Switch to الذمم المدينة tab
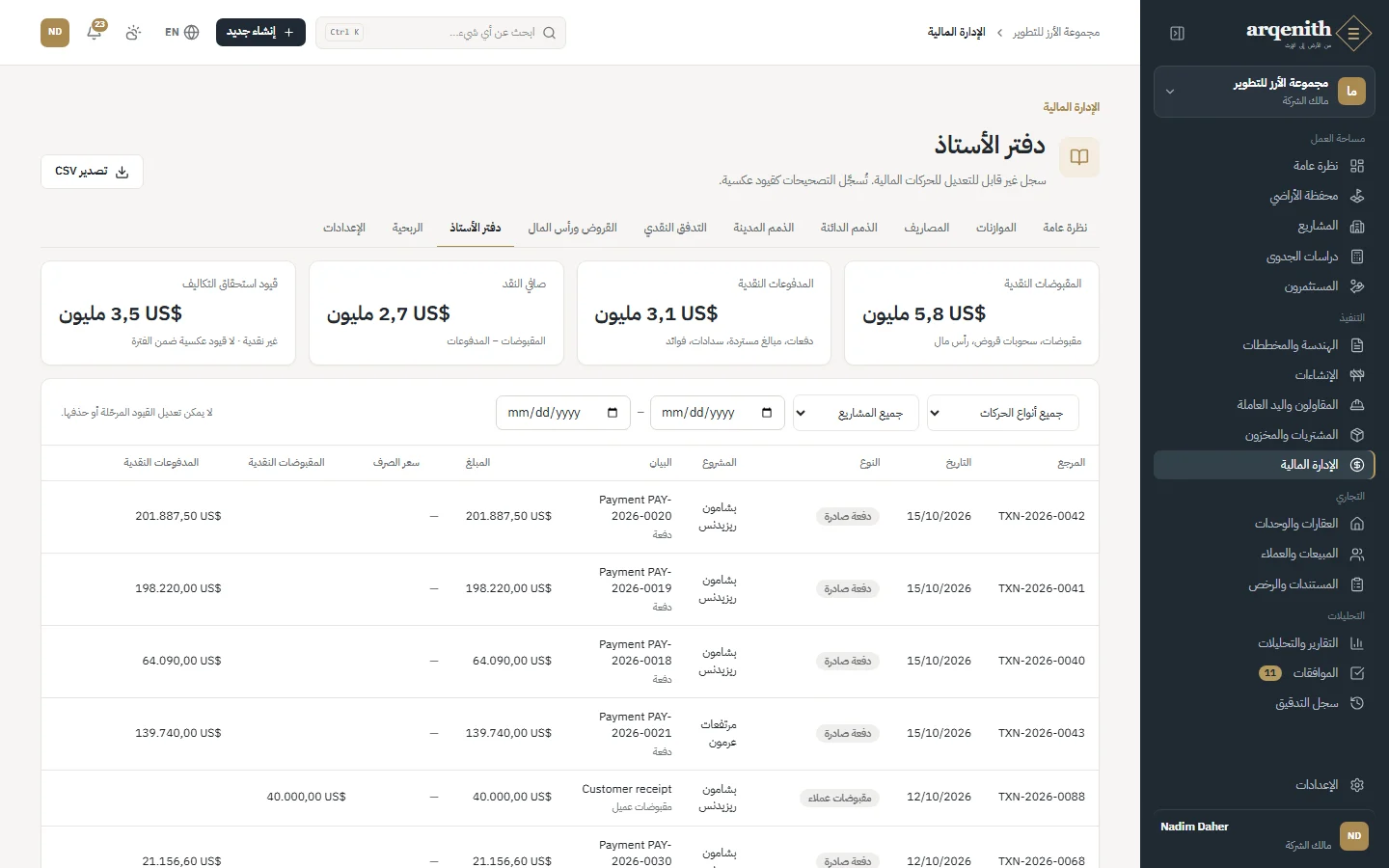 (764, 228)
